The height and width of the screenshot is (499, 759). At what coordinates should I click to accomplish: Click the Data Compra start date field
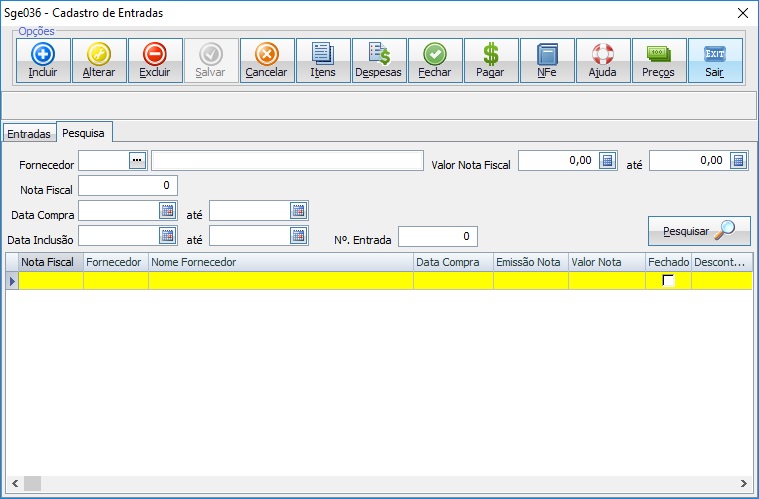[119, 211]
